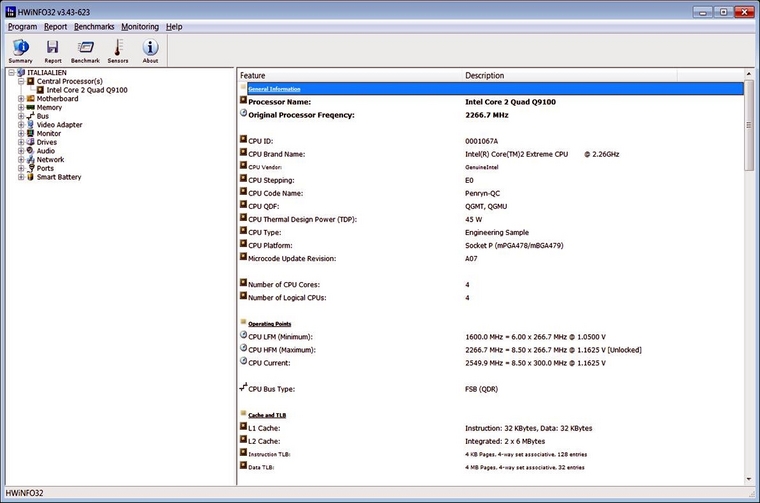Select the L2 Cache row

[x=491, y=441]
